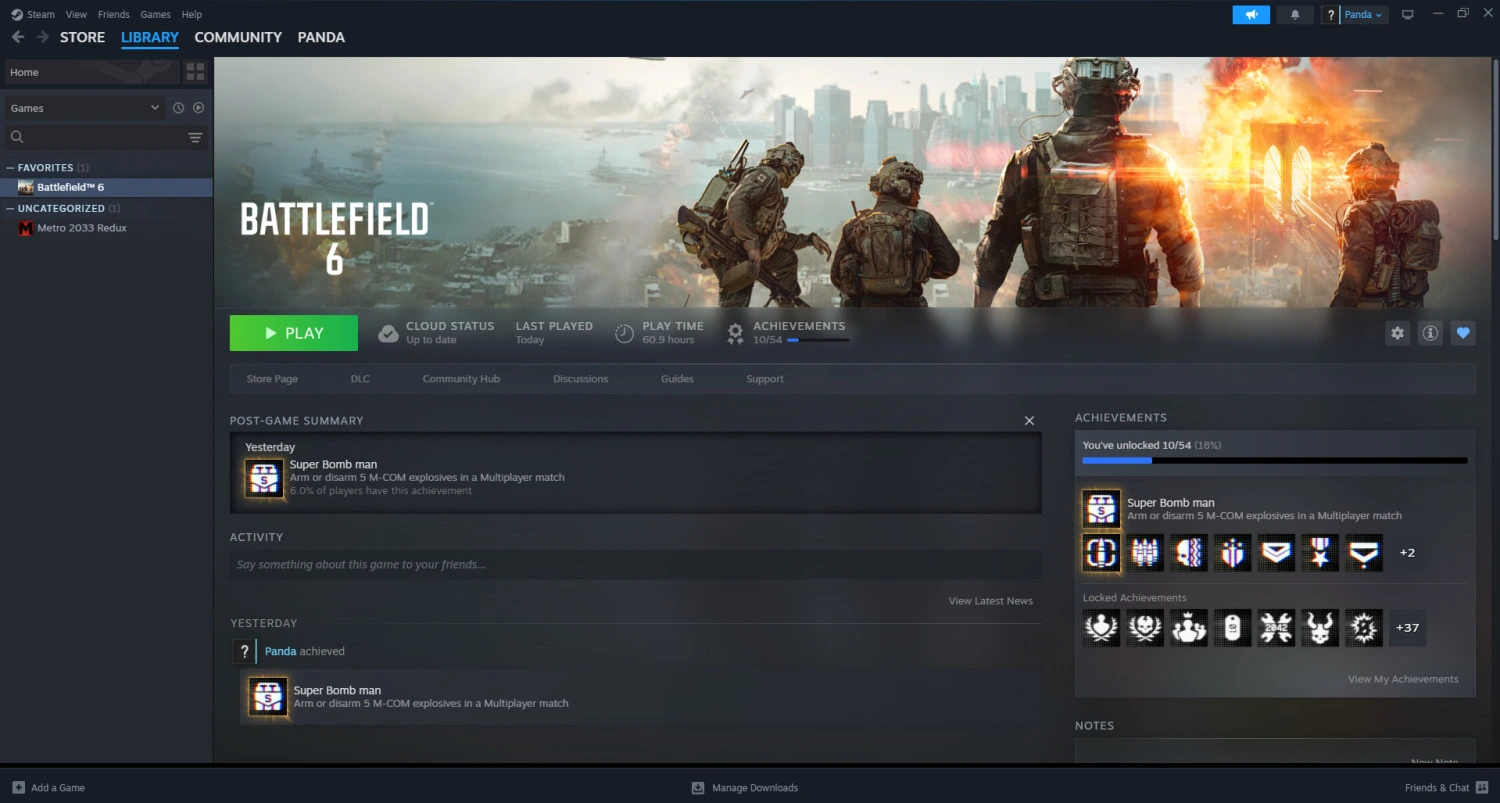This screenshot has width=1500, height=803.
Task: Toggle sort by recent clock icon
Action: pyautogui.click(x=178, y=108)
